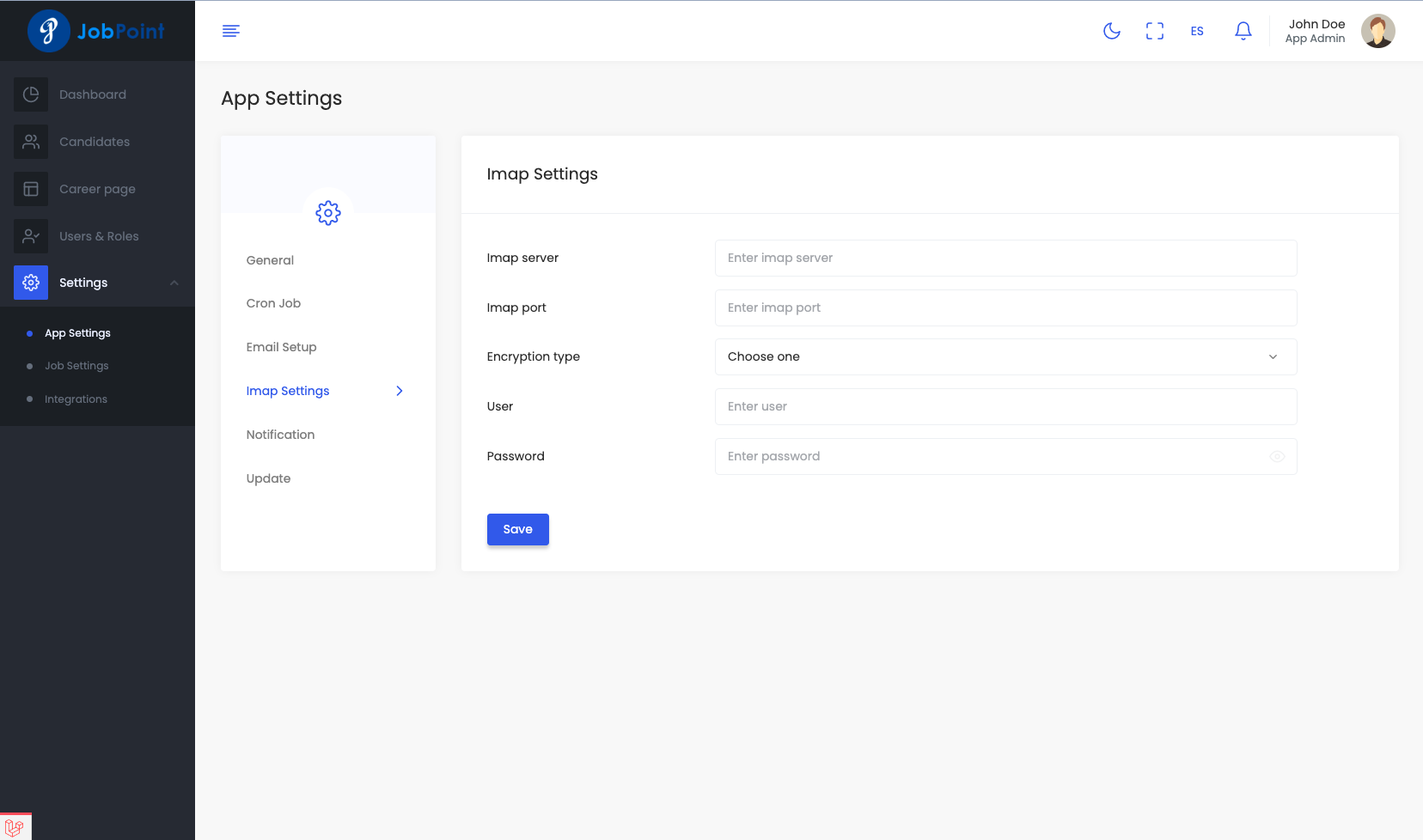Open Dashboard from the sidebar
The width and height of the screenshot is (1423, 840).
coord(92,94)
